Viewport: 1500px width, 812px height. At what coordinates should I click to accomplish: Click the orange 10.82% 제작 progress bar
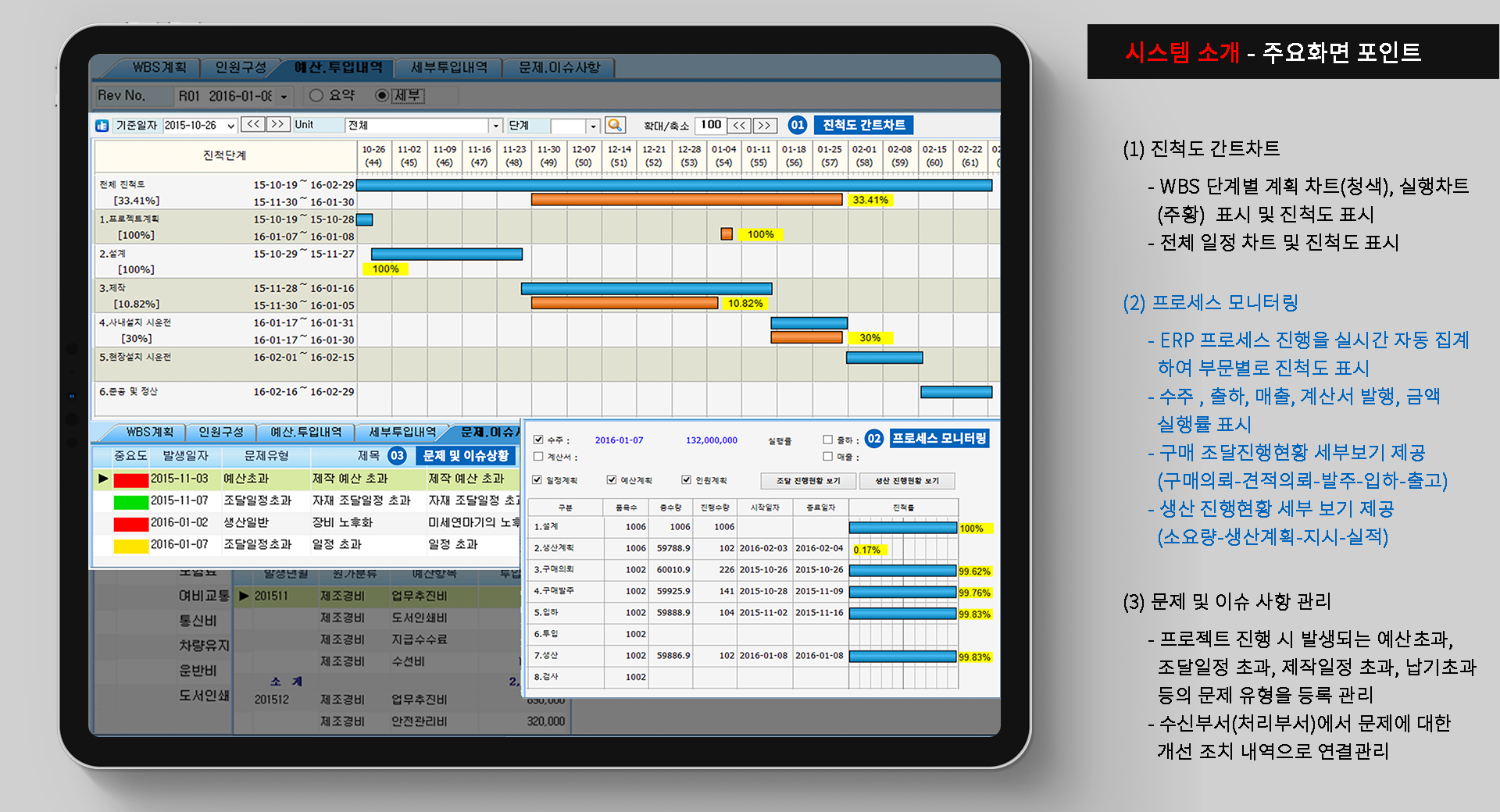(624, 303)
